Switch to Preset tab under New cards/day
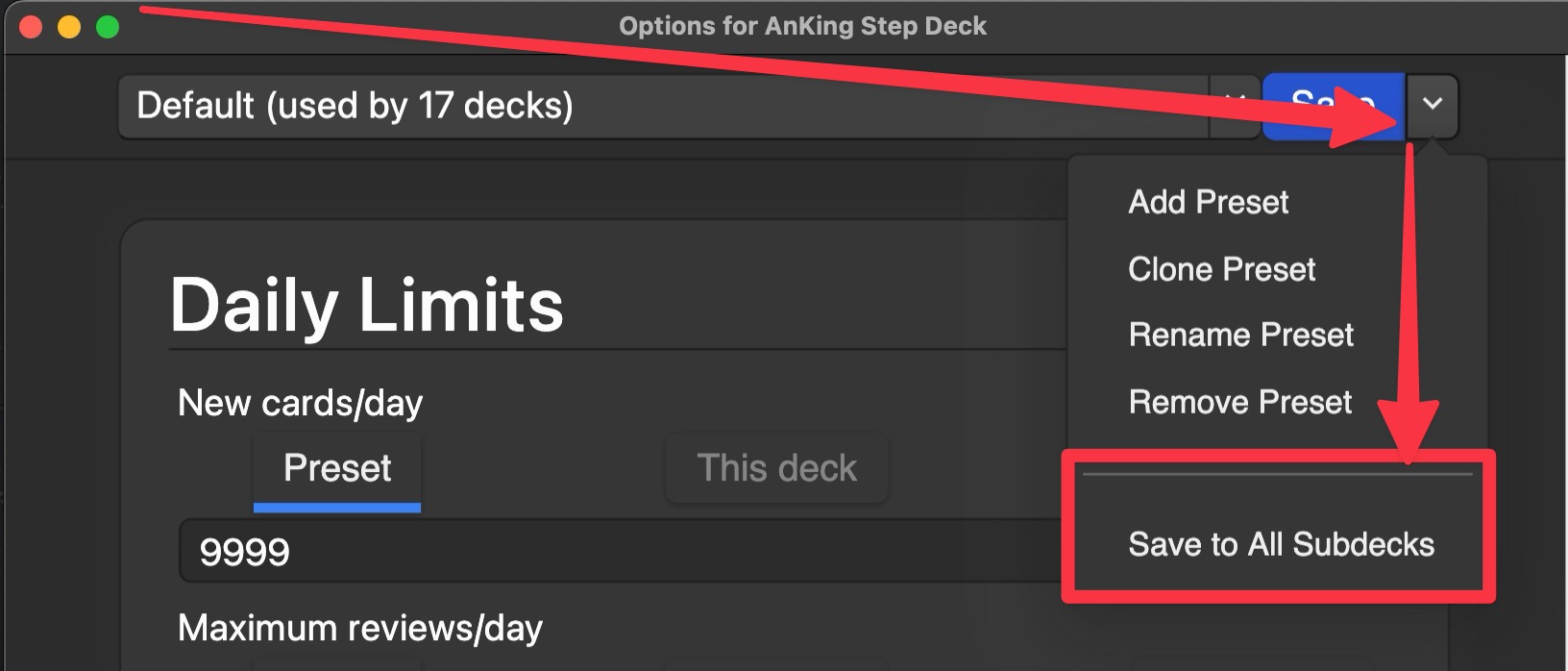1568x671 pixels. pyautogui.click(x=337, y=471)
